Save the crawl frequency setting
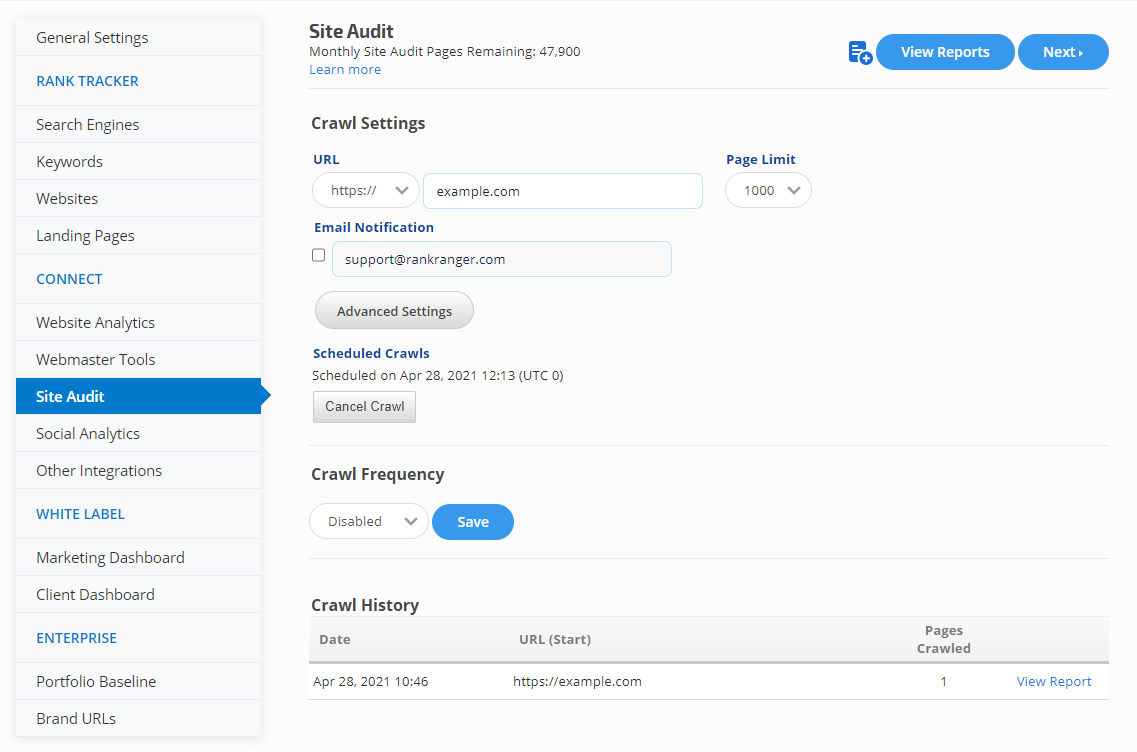The height and width of the screenshot is (752, 1137). coord(473,522)
